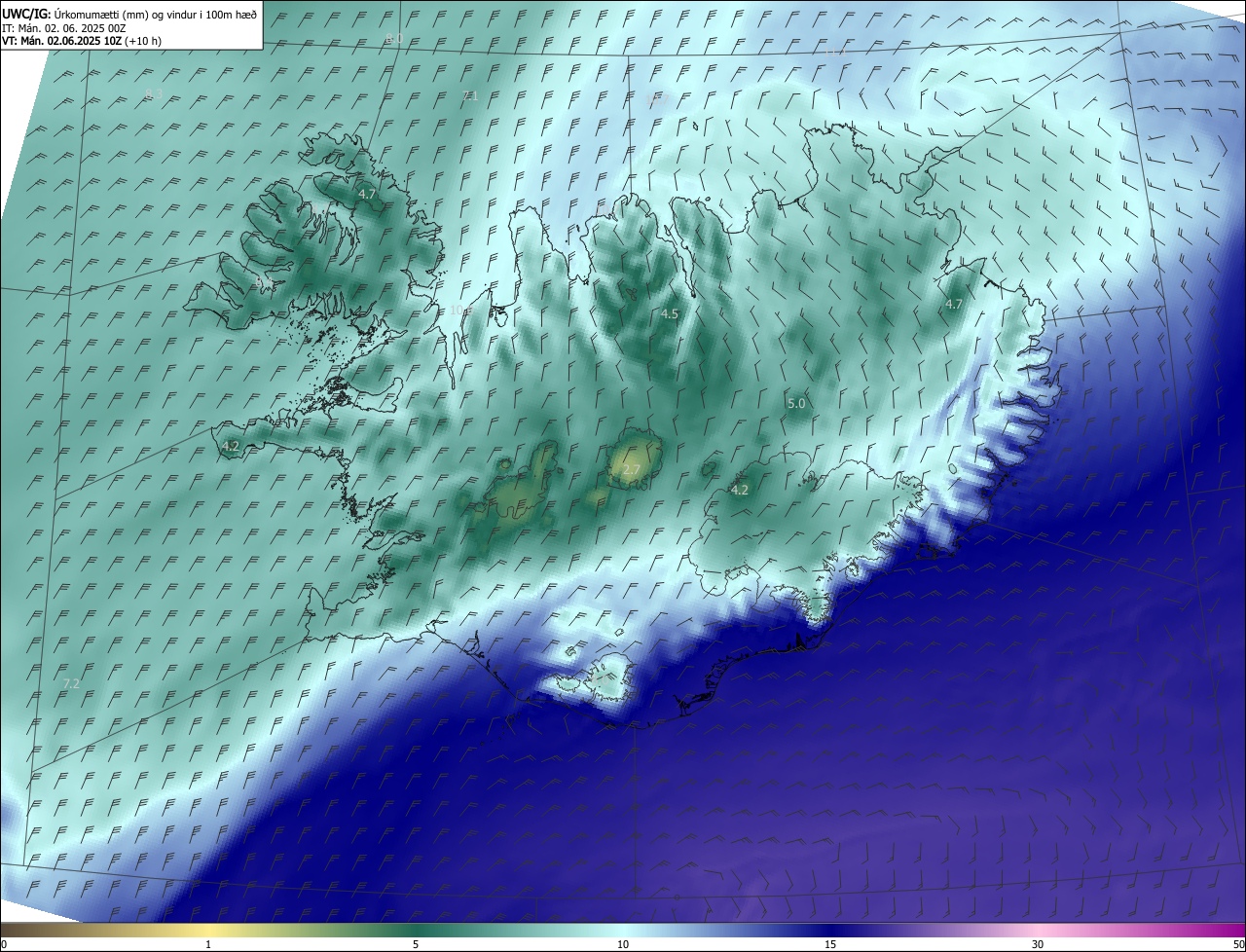Viewport: 1246px width, 952px height.
Task: Click the "4.2" value beside the 2.7 glacier
Action: [739, 491]
